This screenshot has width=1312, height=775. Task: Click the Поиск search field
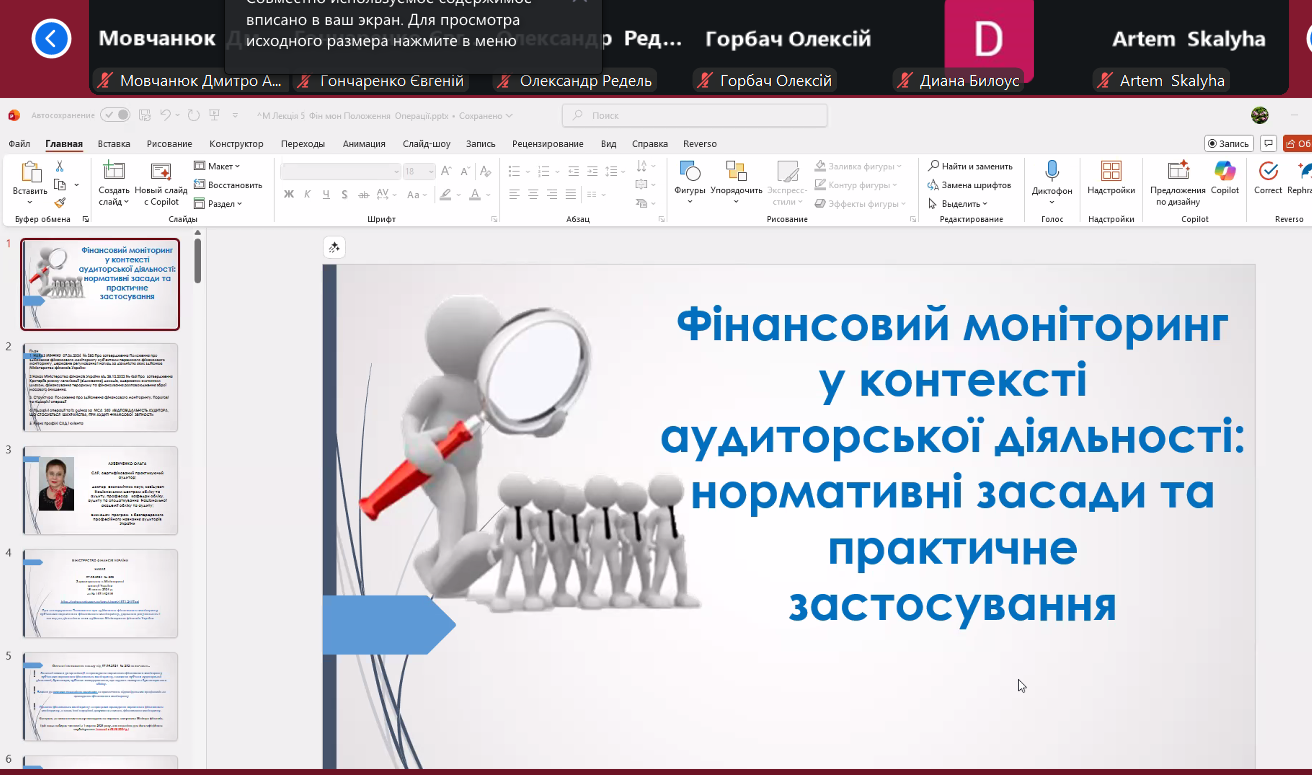[696, 116]
